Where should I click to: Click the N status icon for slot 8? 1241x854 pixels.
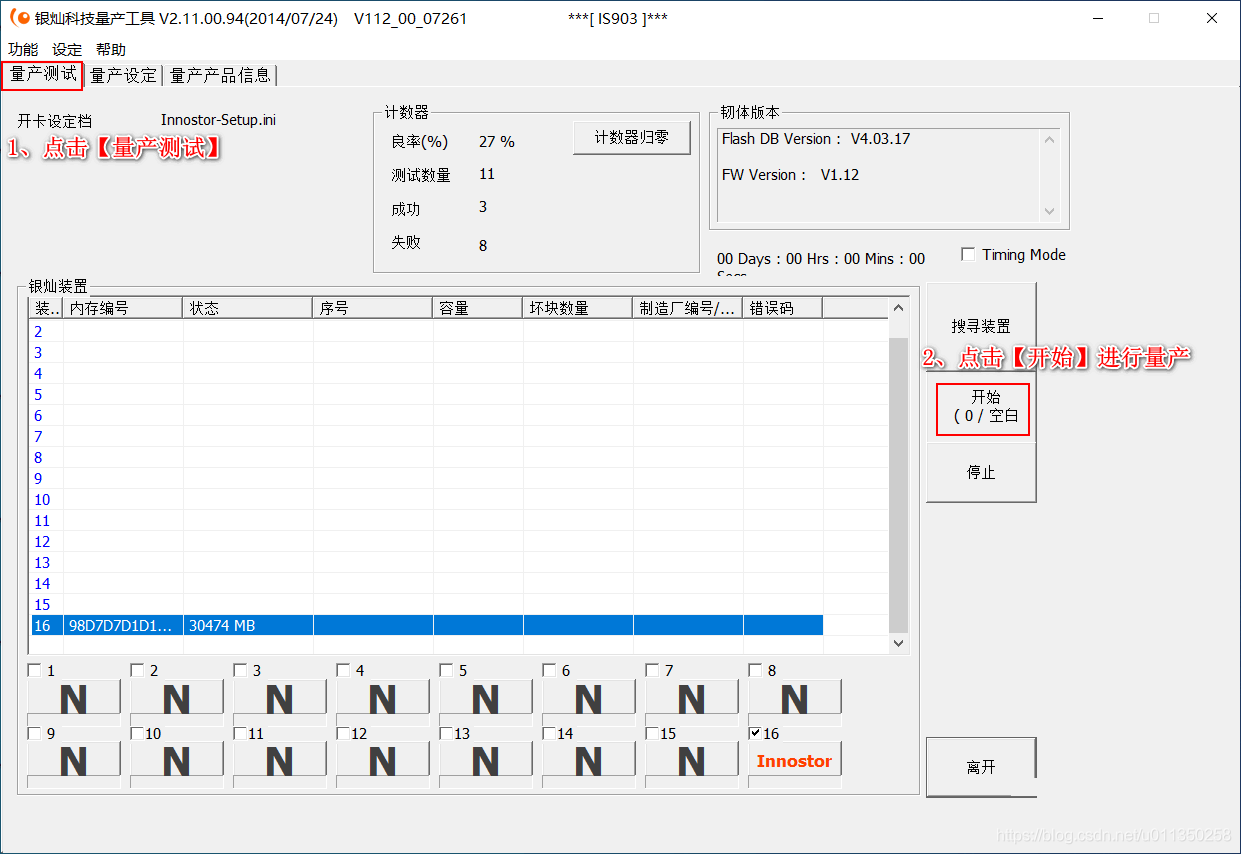[x=794, y=698]
